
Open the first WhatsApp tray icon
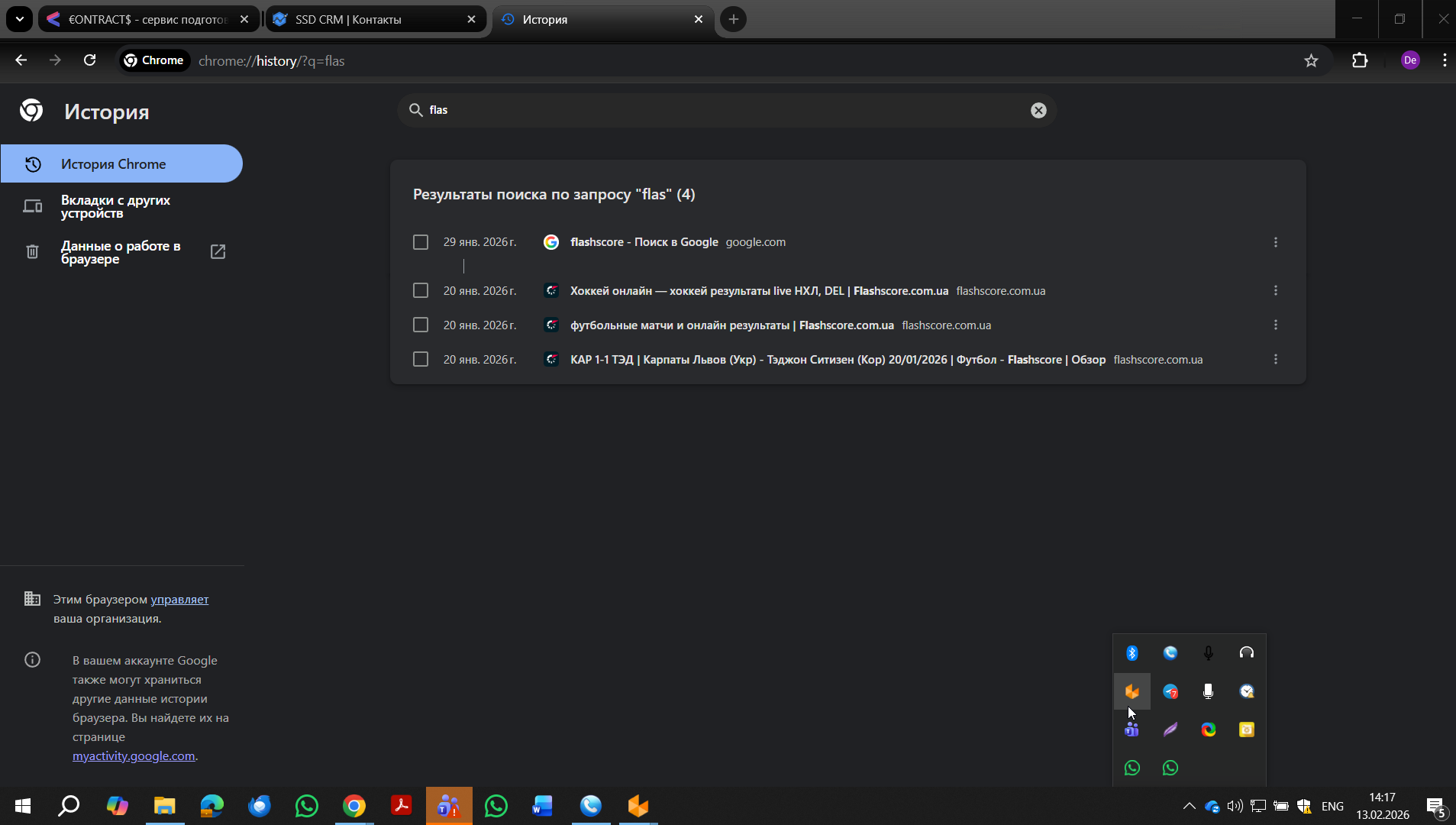(x=1132, y=768)
